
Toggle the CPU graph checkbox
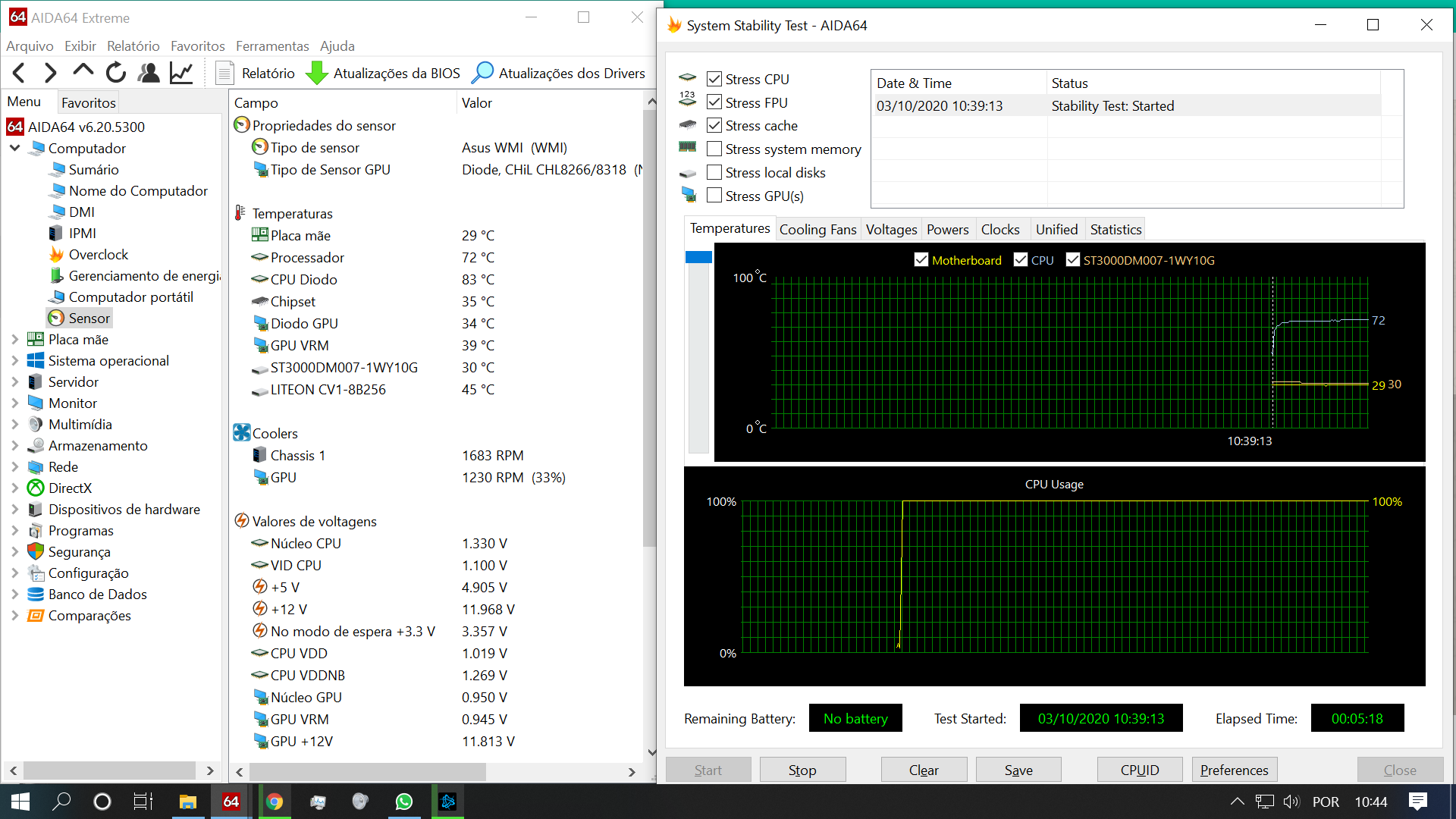1021,260
